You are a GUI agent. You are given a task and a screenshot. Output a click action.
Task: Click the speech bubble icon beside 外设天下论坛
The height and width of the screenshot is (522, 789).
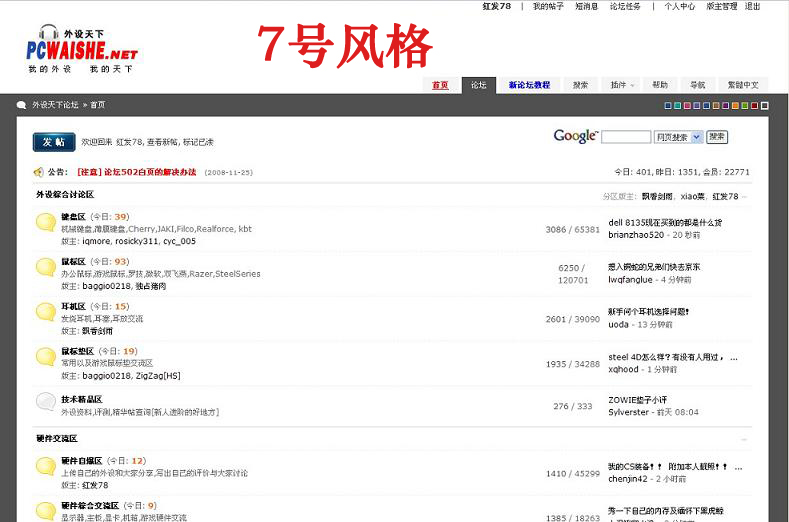click(21, 105)
